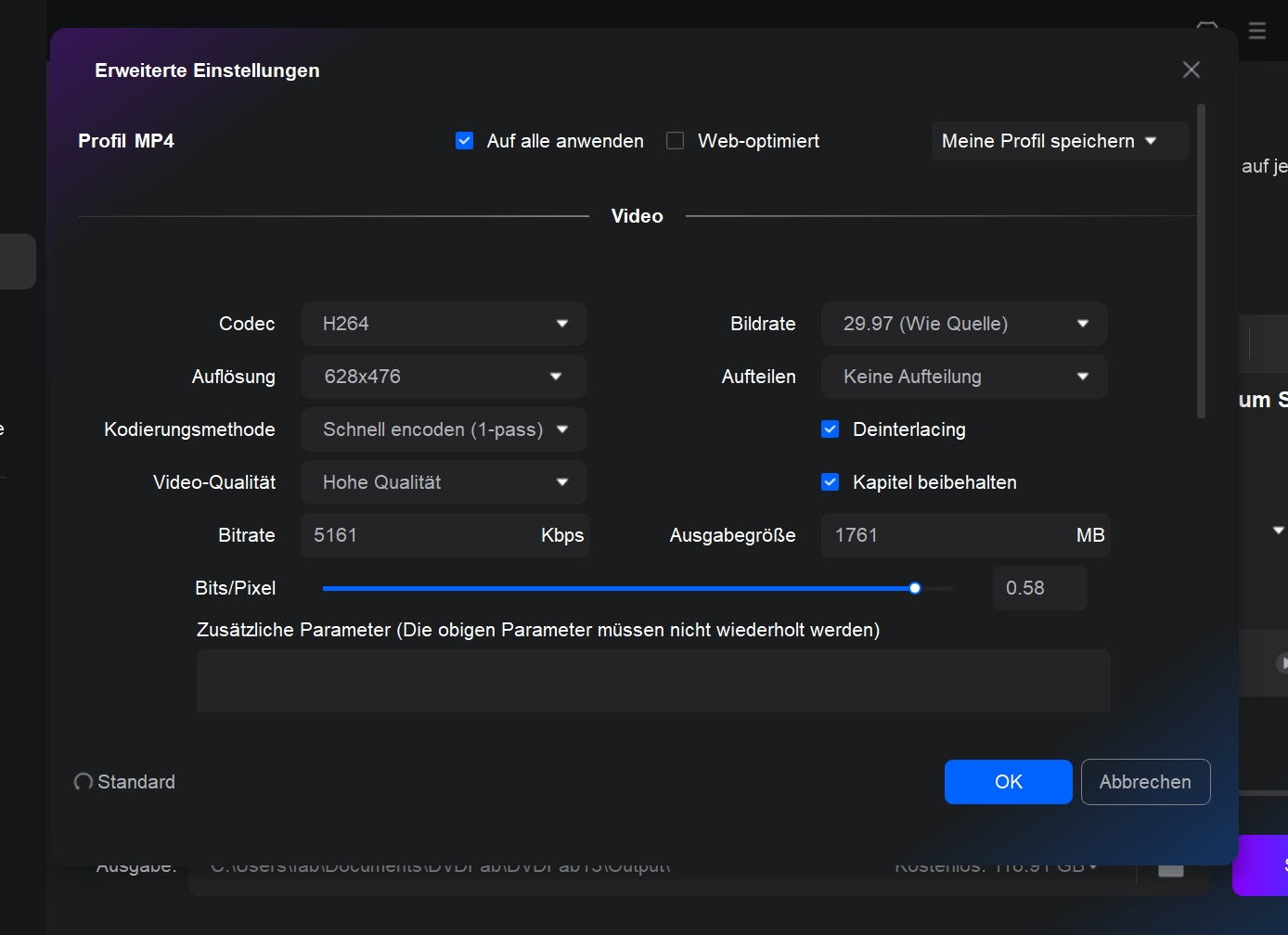1288x935 pixels.
Task: Click the Bits/Pixel 0.58 value field
Action: (x=1040, y=588)
